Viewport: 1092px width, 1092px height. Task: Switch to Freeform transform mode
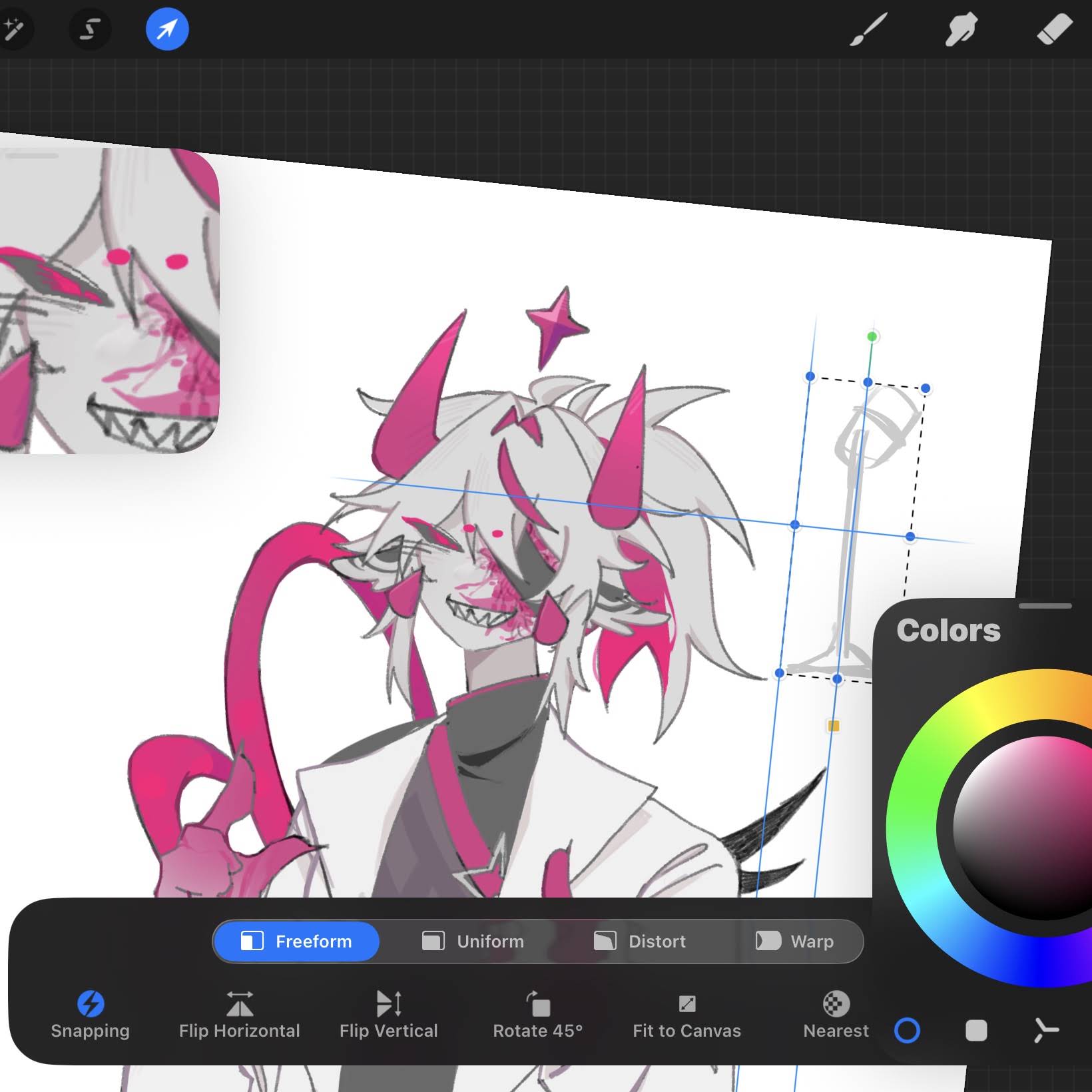[296, 941]
